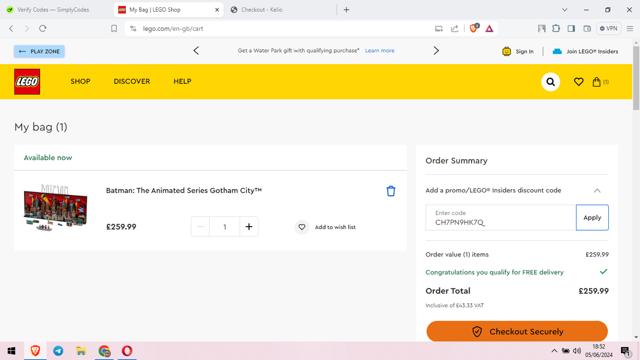640x360 pixels.
Task: Click the share page icon in address bar
Action: pyautogui.click(x=454, y=29)
